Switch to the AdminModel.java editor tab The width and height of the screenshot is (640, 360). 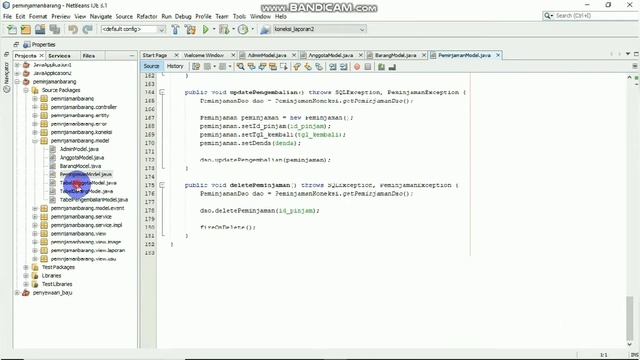(x=267, y=55)
